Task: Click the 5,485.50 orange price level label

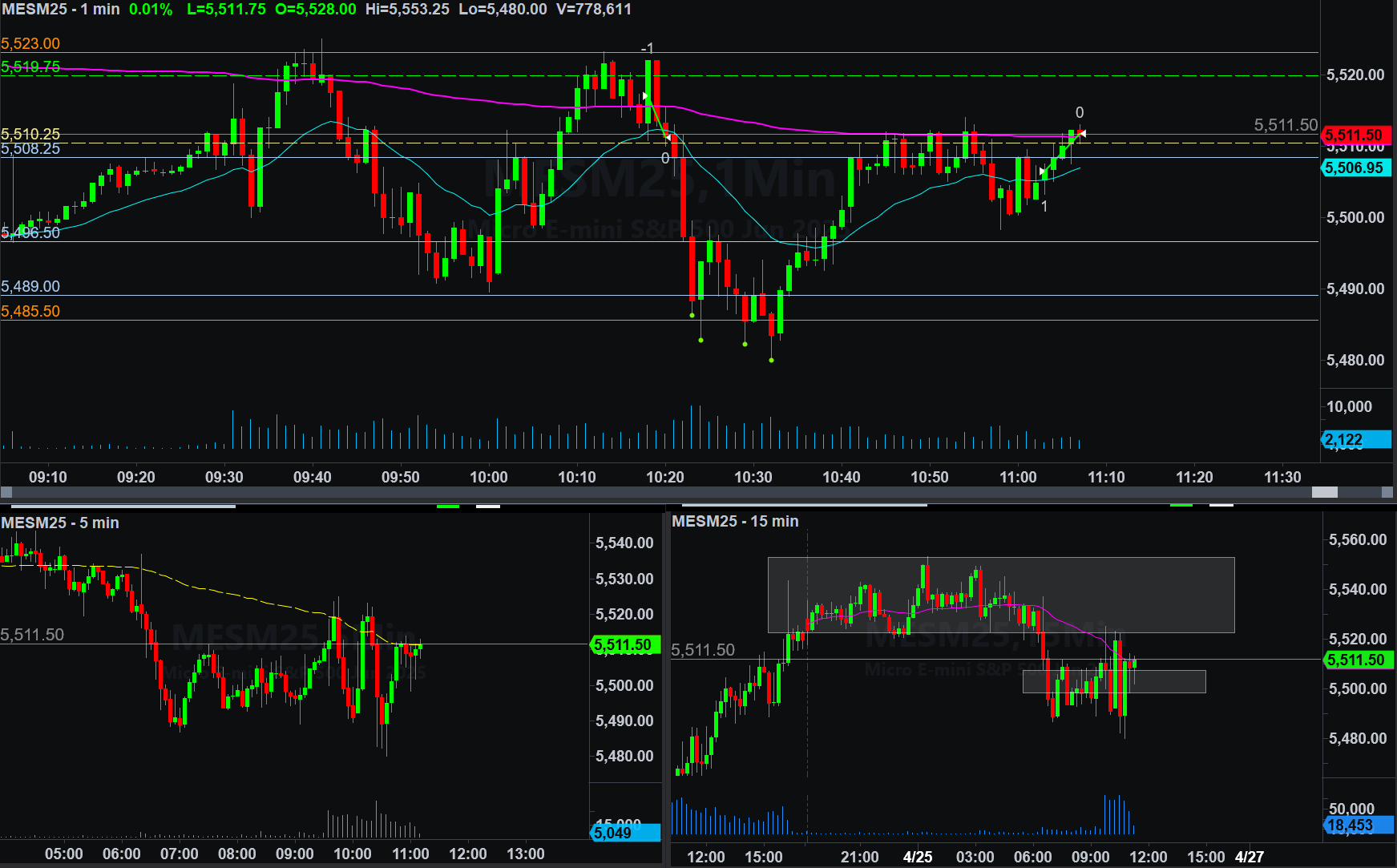Action: [30, 311]
